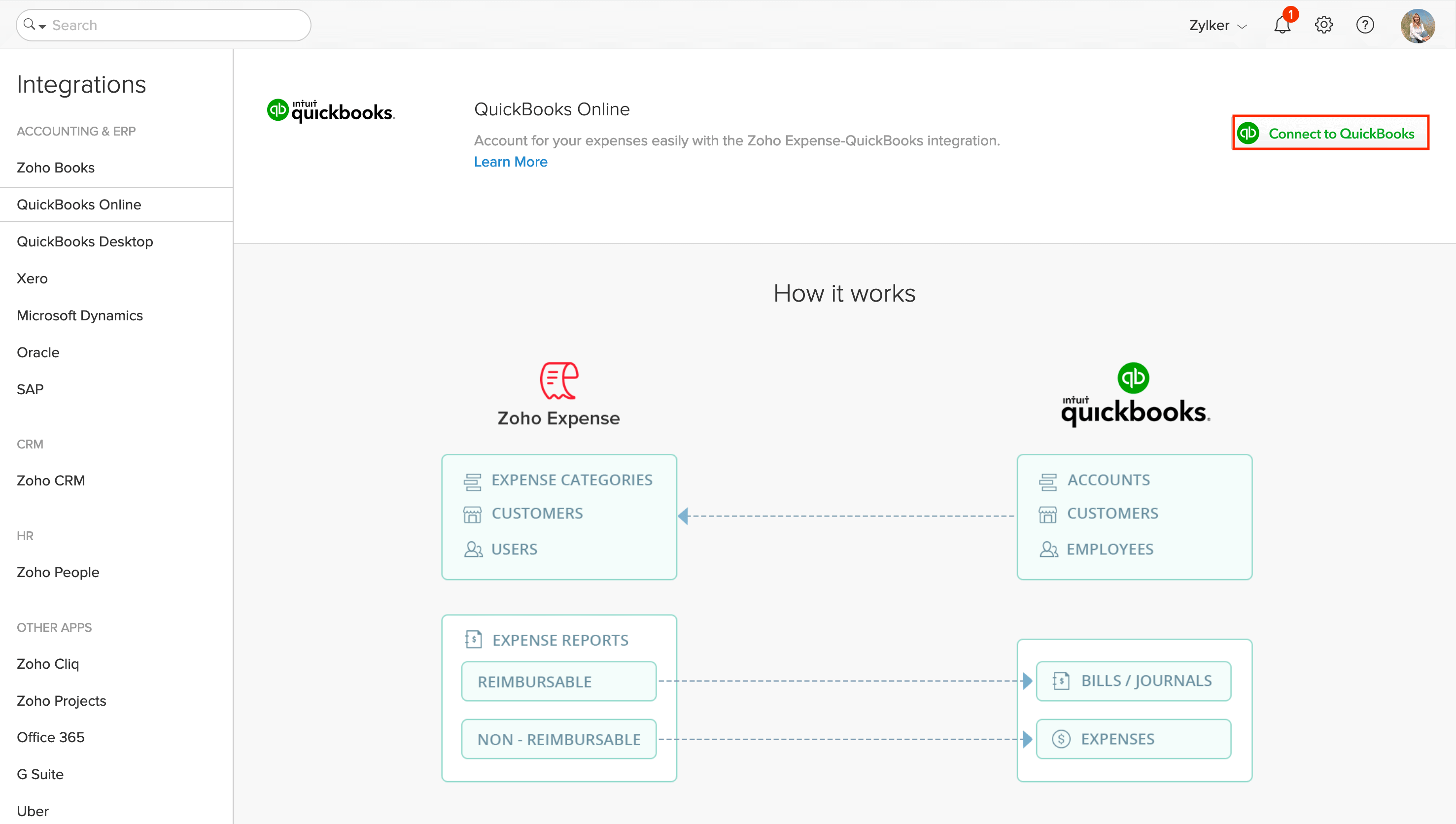This screenshot has width=1456, height=824.
Task: Select SAP integration
Action: point(30,389)
